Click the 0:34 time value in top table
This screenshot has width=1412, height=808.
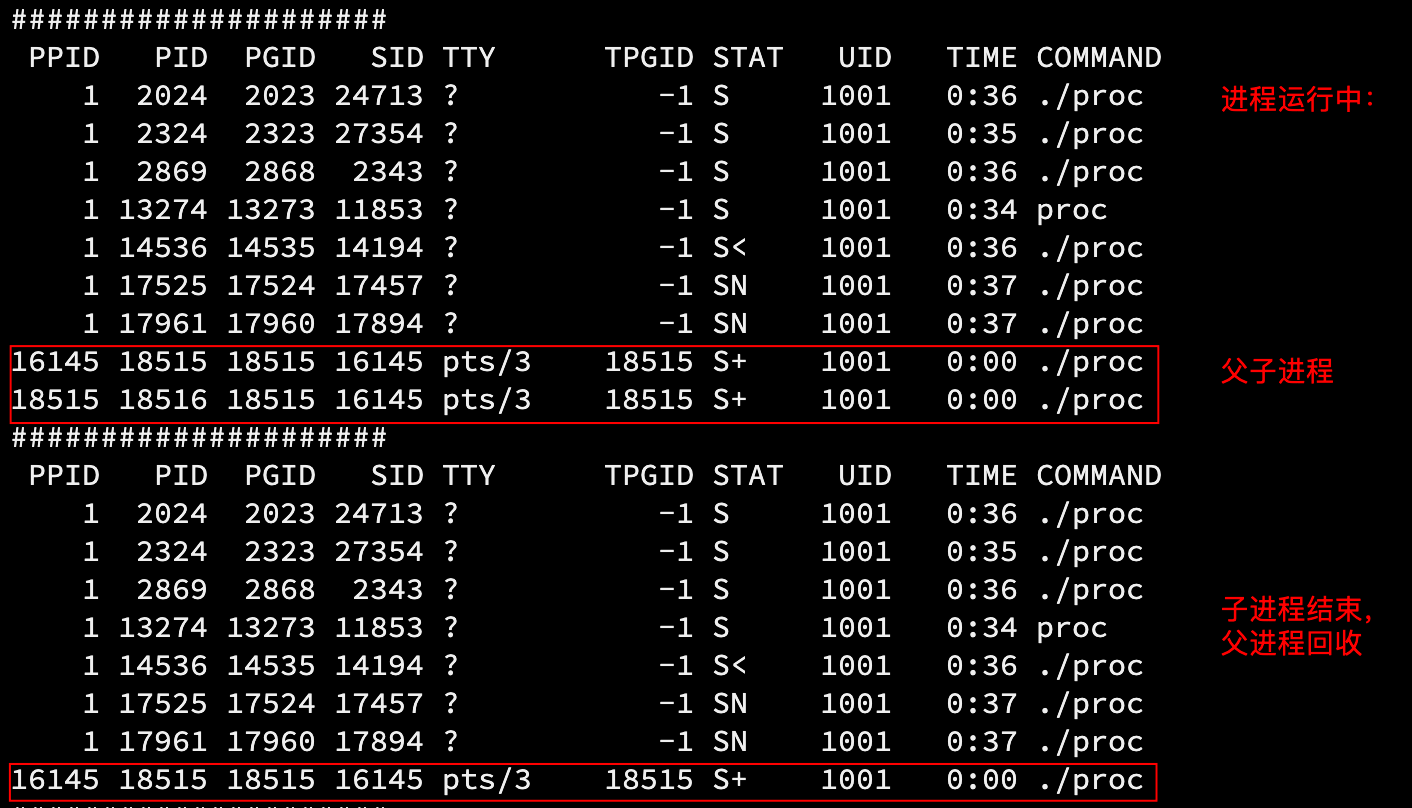point(981,210)
